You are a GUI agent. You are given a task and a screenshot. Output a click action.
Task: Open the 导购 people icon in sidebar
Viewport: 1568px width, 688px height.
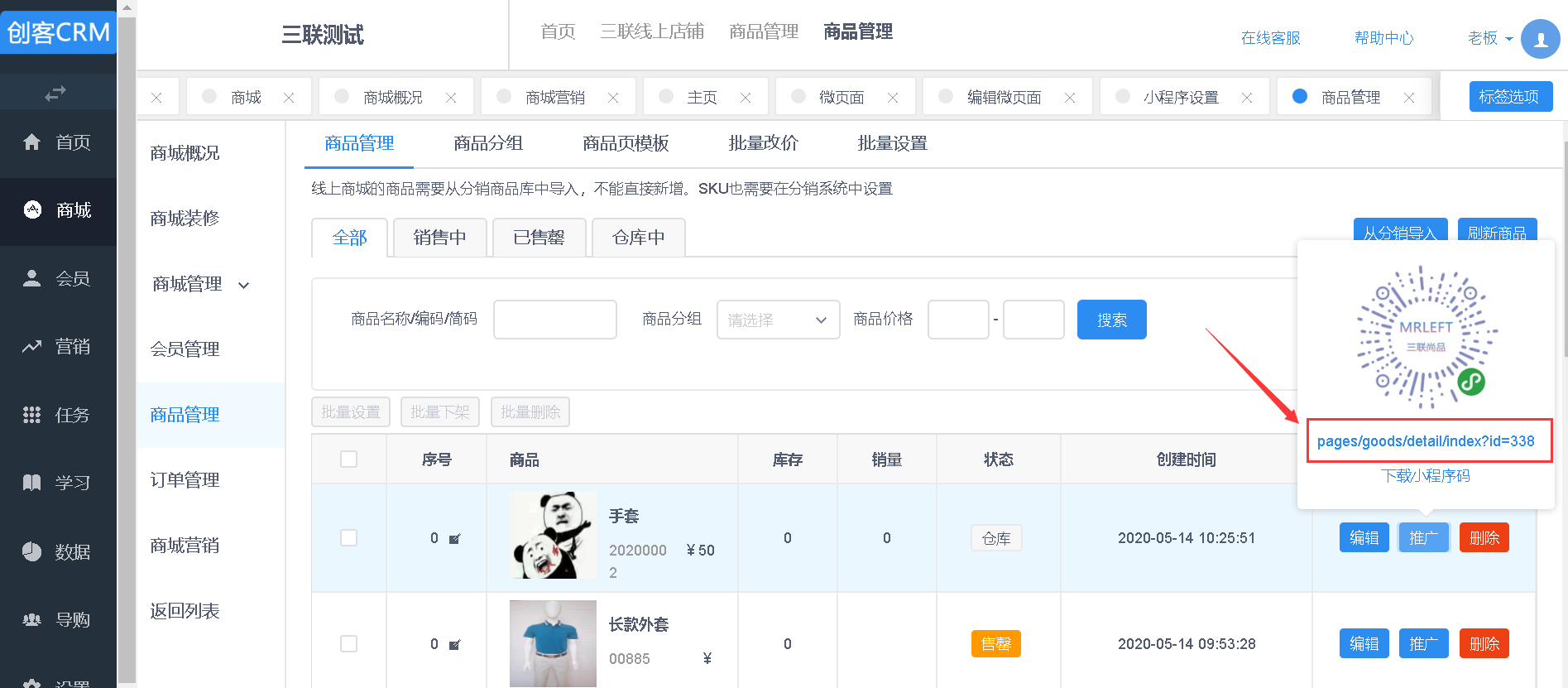[31, 619]
